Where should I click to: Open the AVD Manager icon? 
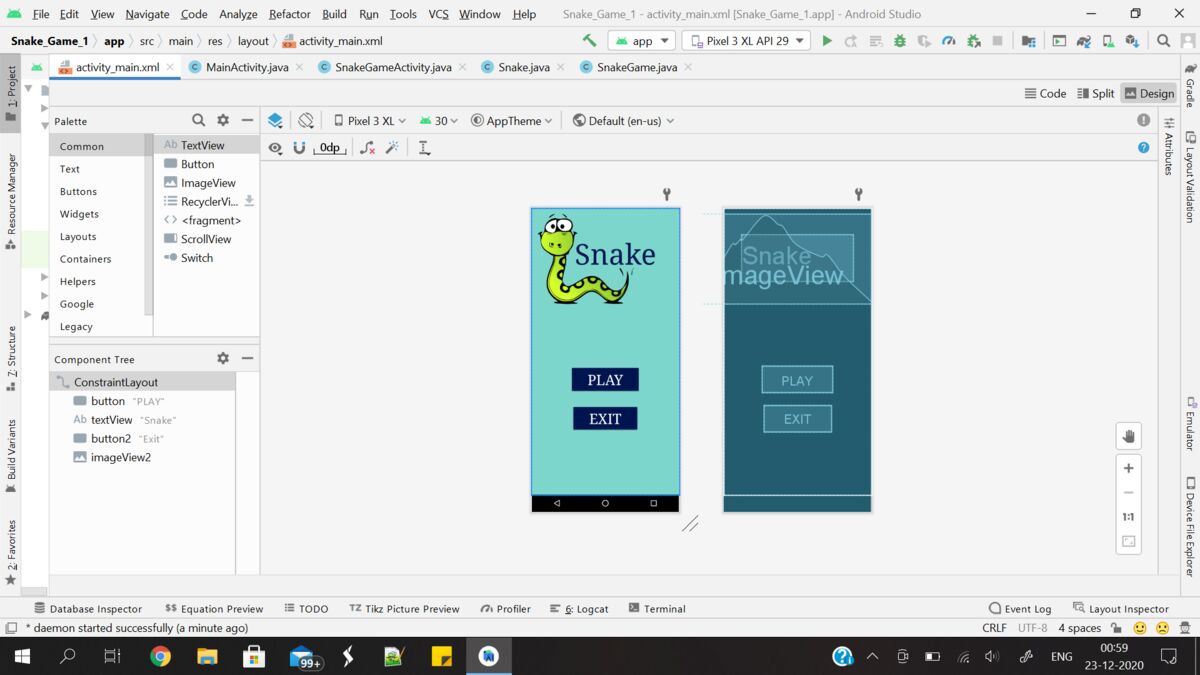coord(1107,41)
